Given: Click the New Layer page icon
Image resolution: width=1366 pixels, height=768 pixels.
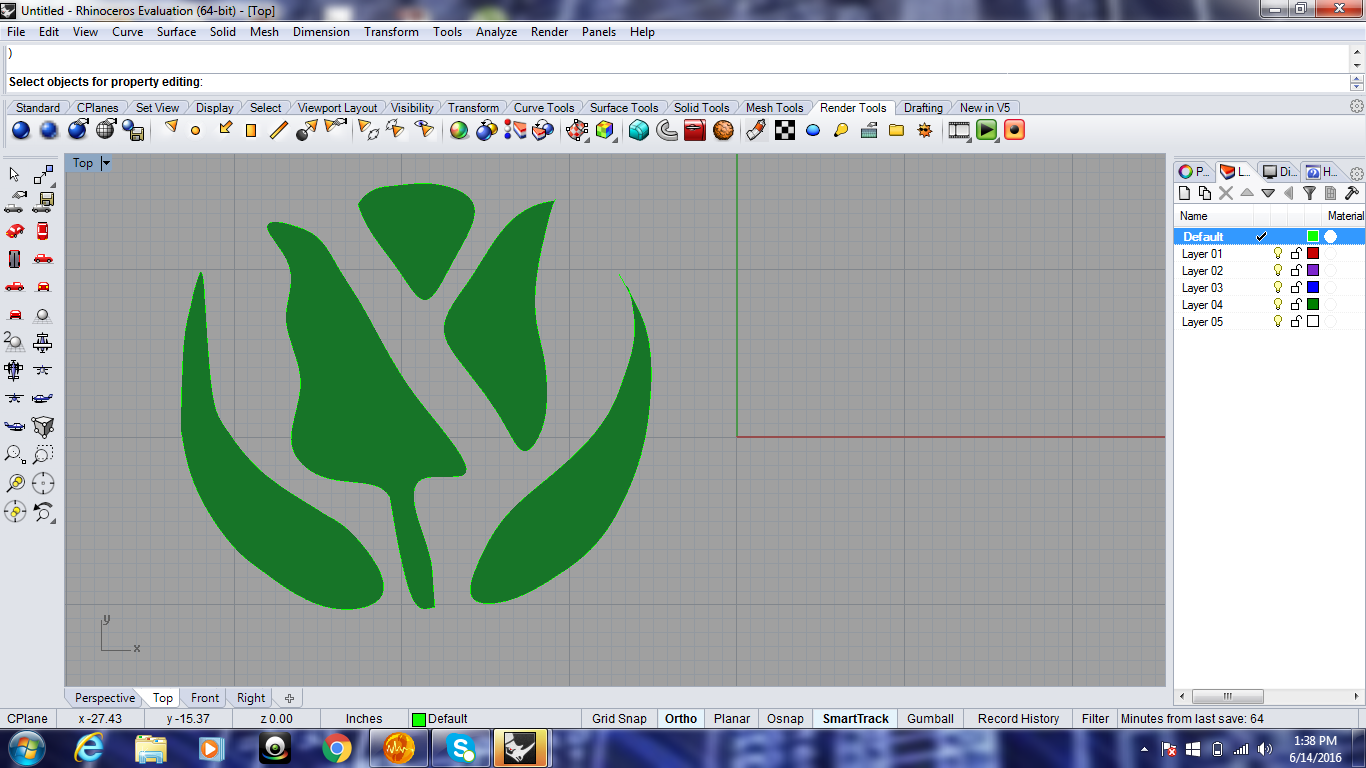Looking at the screenshot, I should click(1185, 193).
